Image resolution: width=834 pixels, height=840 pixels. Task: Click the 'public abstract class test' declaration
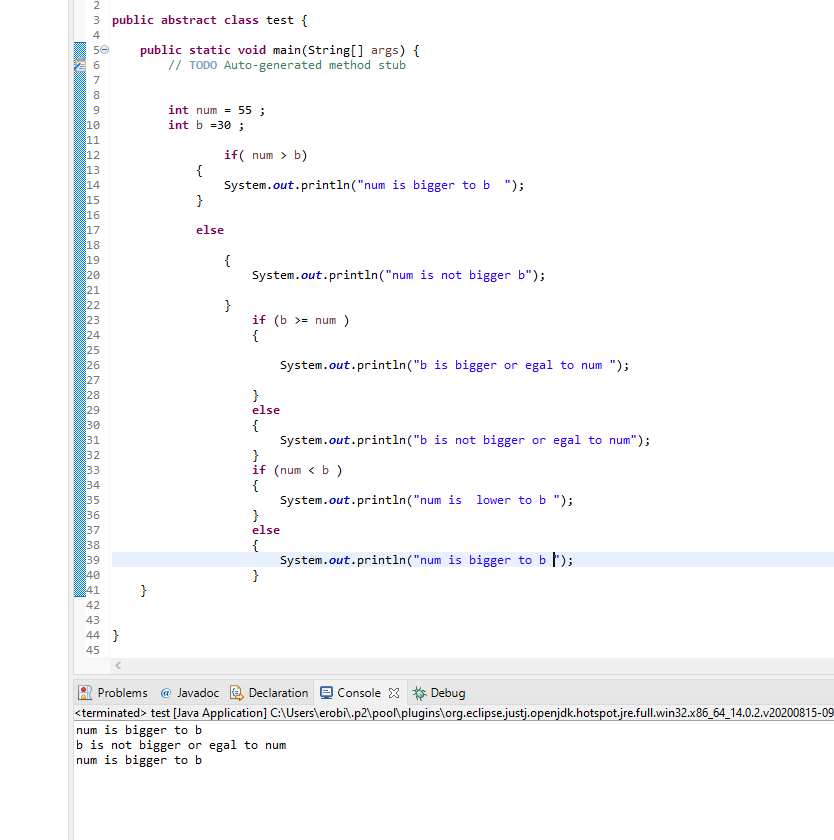(209, 20)
